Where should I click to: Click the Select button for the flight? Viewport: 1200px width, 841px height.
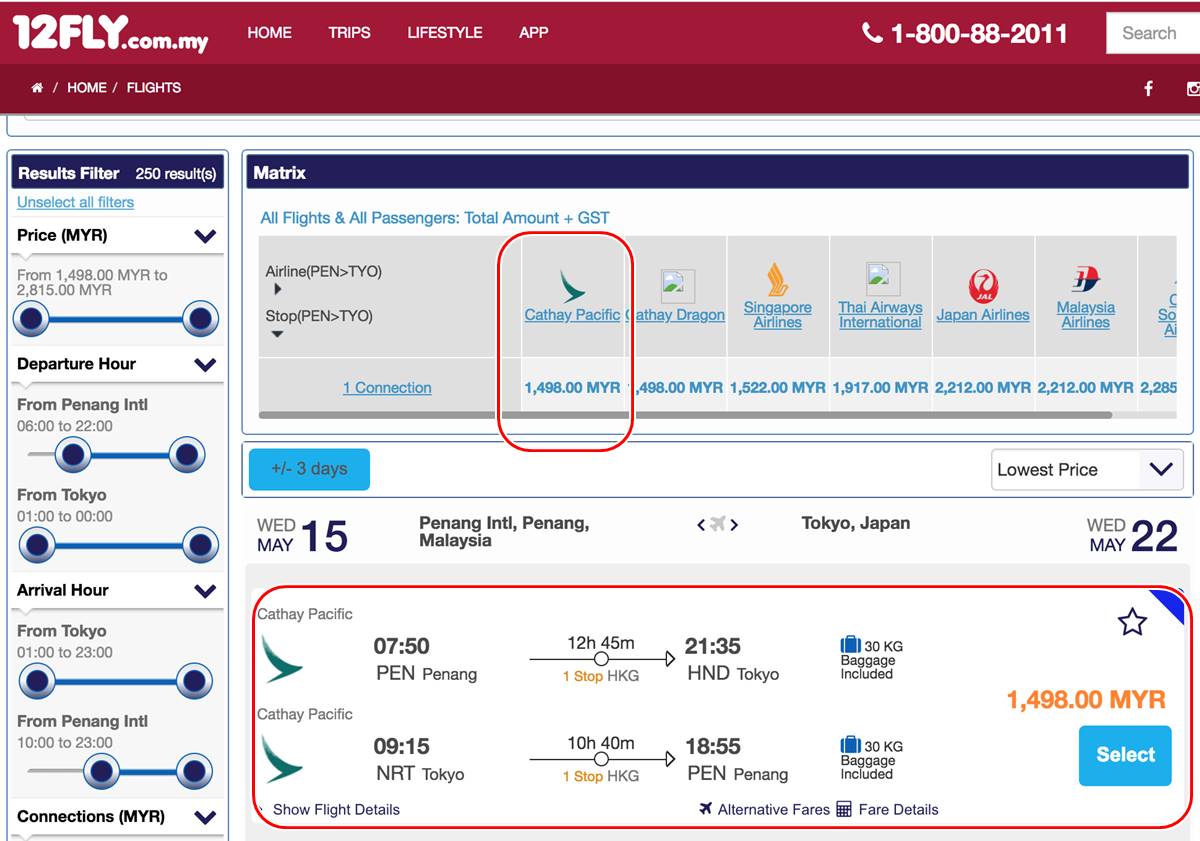click(1125, 755)
